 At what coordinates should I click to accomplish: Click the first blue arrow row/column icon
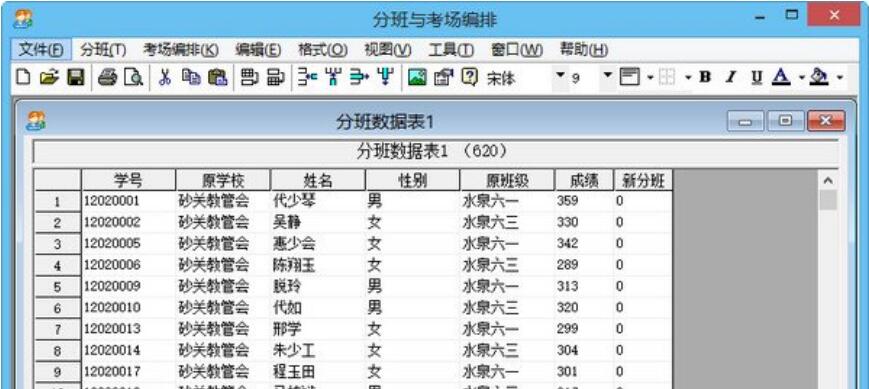coord(308,78)
